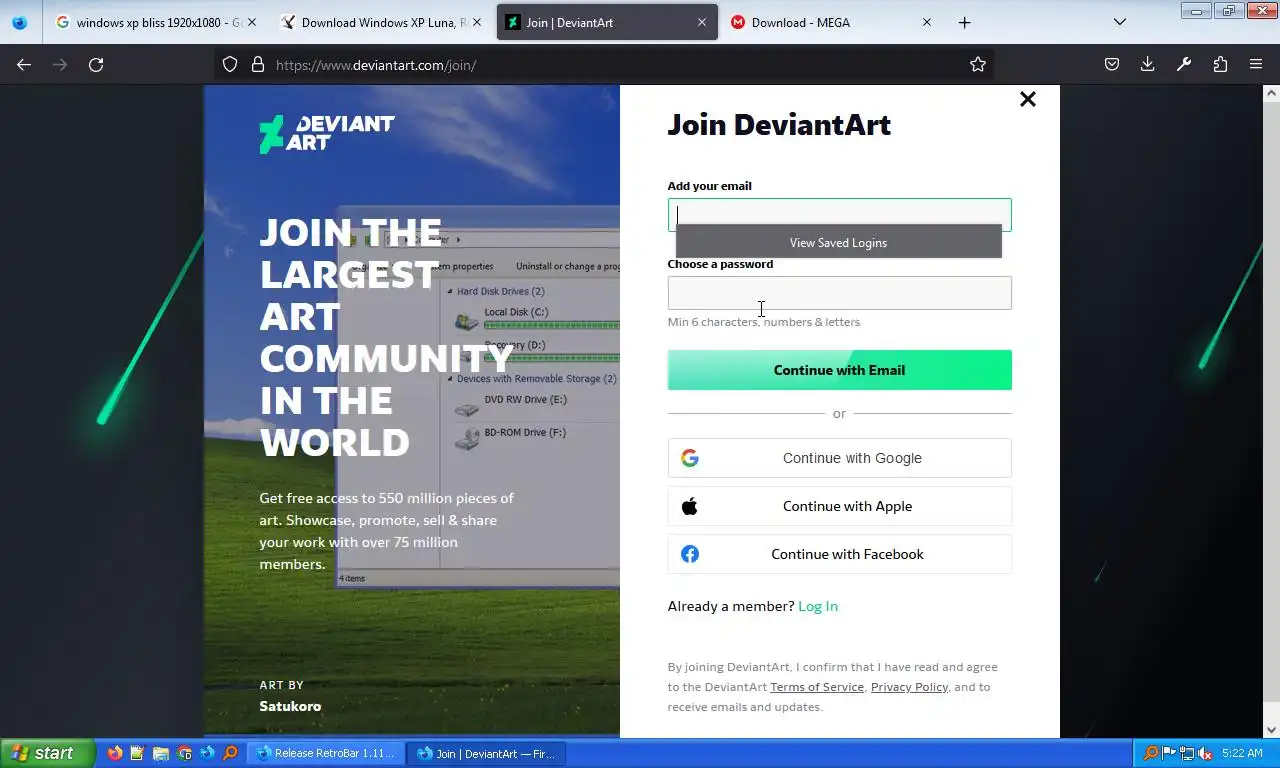Select the Join | DeviantArt taskbar button
This screenshot has height=768, width=1280.
click(487, 753)
